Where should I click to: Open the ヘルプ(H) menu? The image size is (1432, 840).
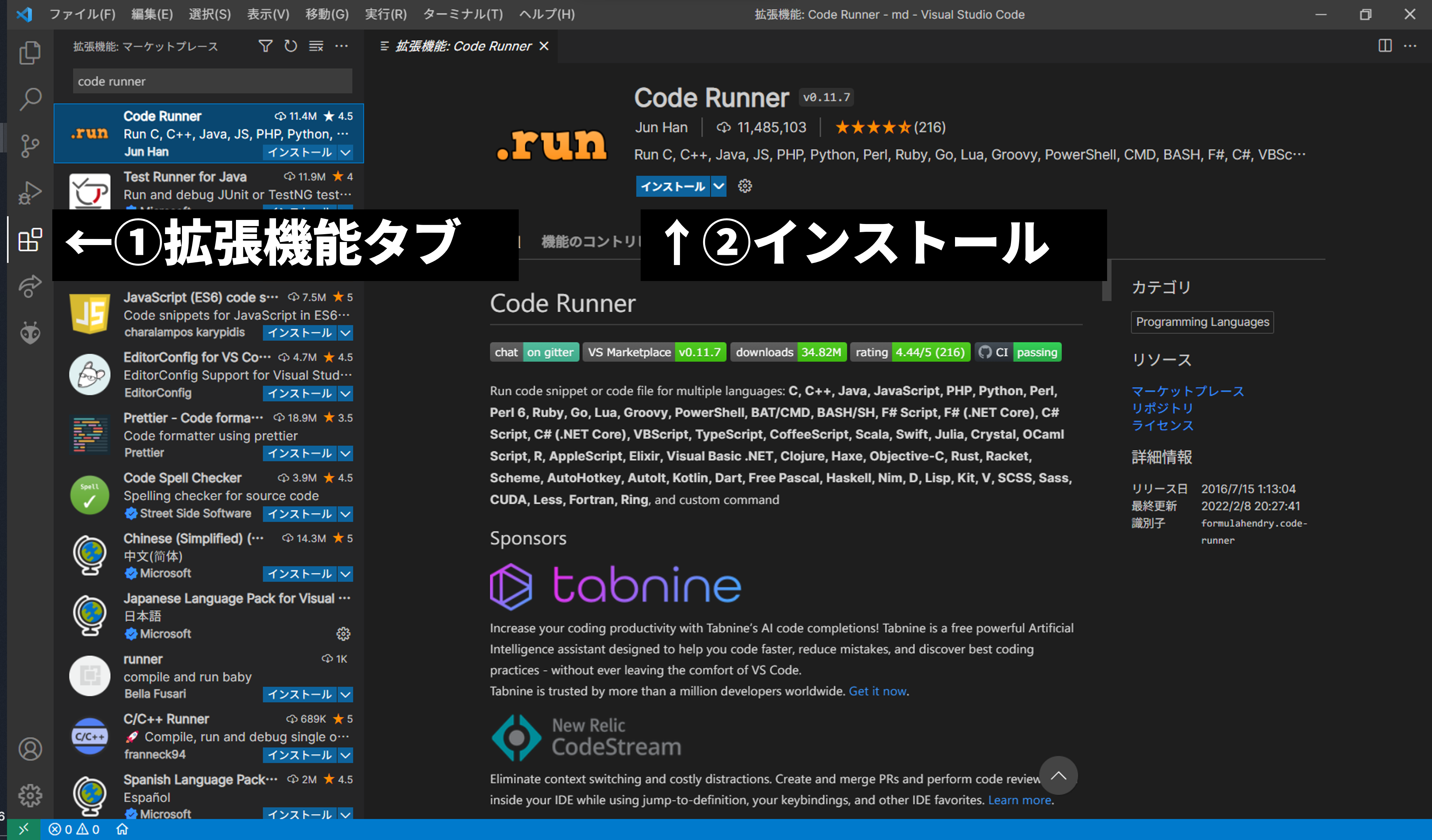click(547, 14)
